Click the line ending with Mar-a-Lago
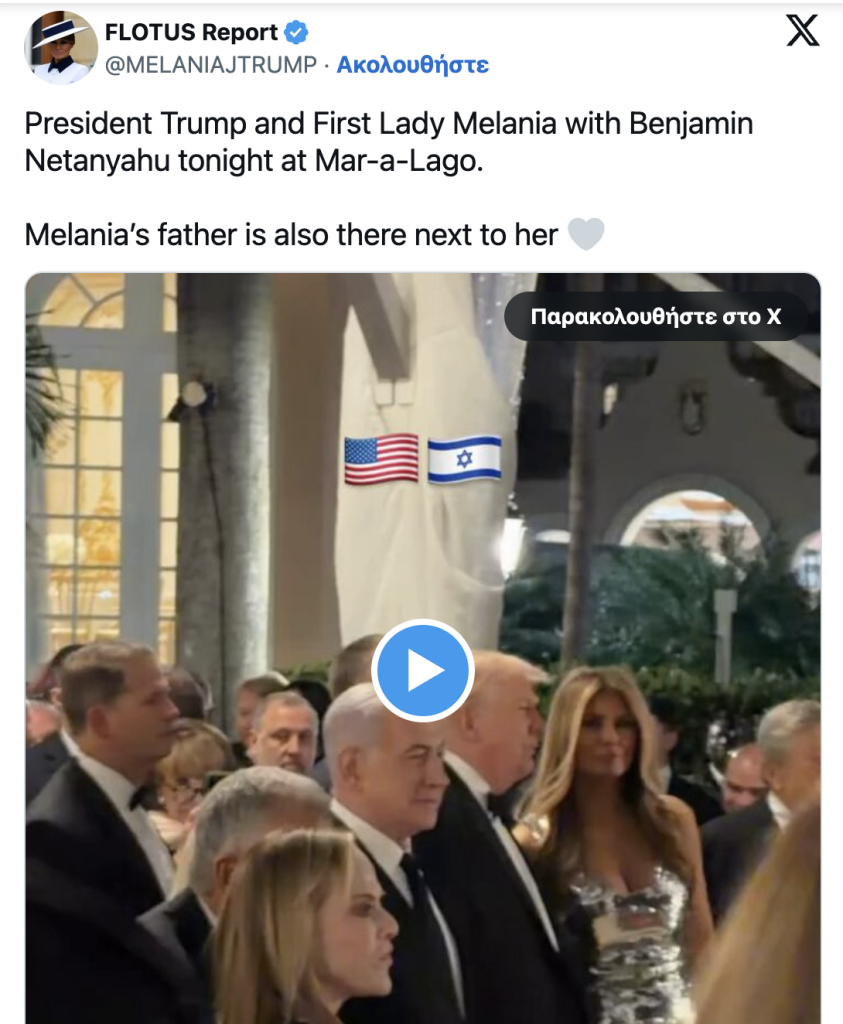Image resolution: width=843 pixels, height=1024 pixels. 253,161
